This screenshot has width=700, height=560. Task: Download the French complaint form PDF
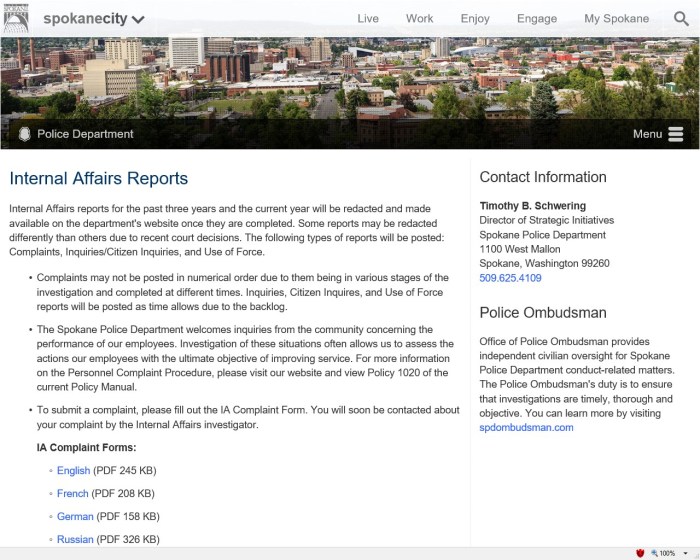point(73,493)
